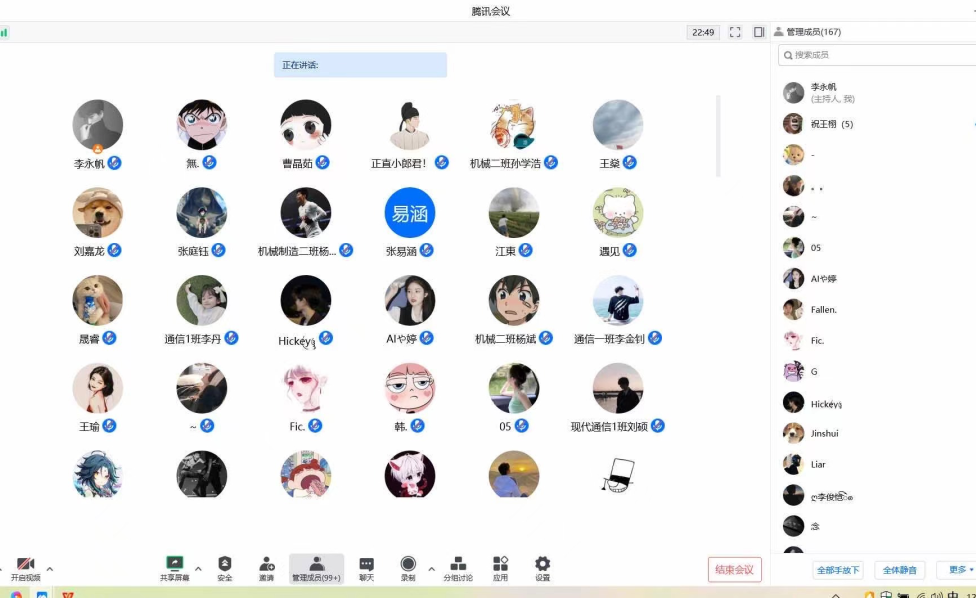This screenshot has height=598, width=976.
Task: Click the 邀请 (Invite) icon
Action: coord(267,567)
